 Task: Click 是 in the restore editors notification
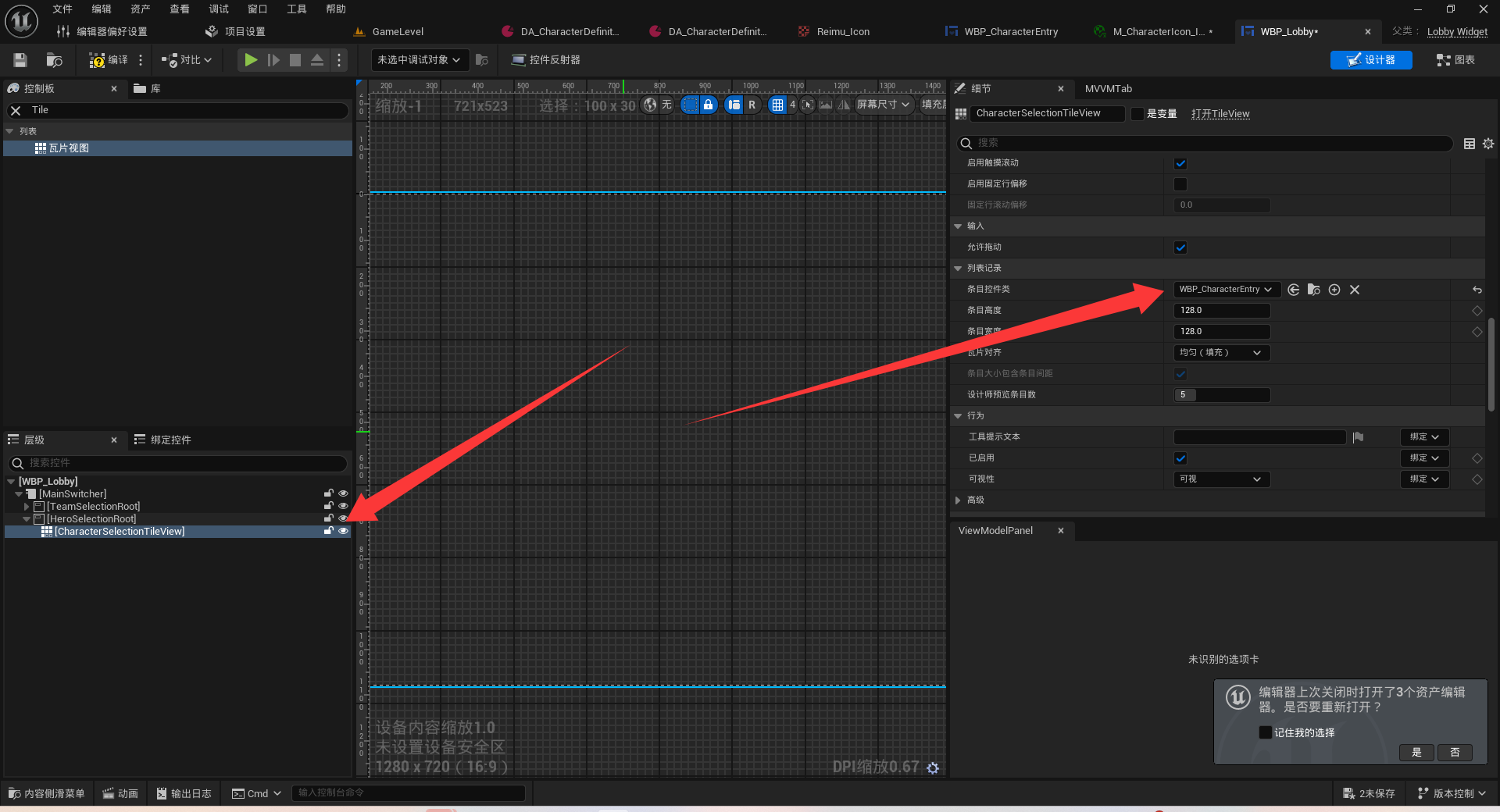[x=1416, y=753]
